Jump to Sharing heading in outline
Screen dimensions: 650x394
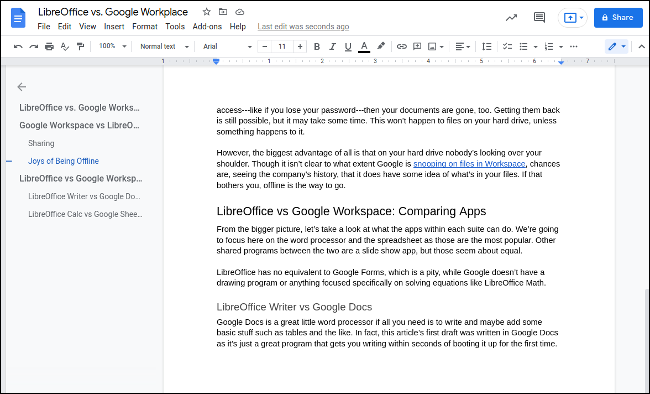[41, 143]
